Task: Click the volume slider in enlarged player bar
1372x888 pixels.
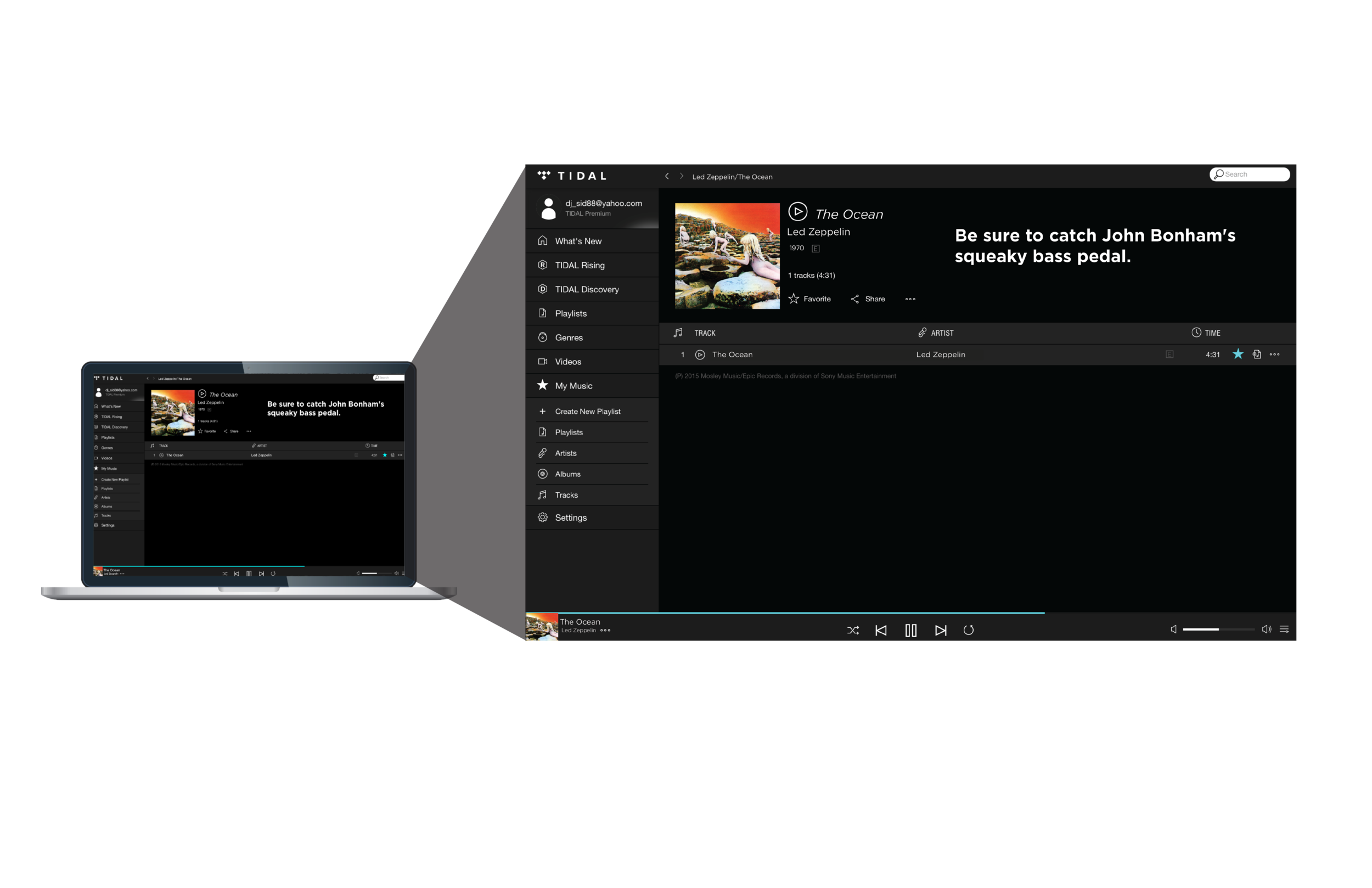Action: 1218,630
